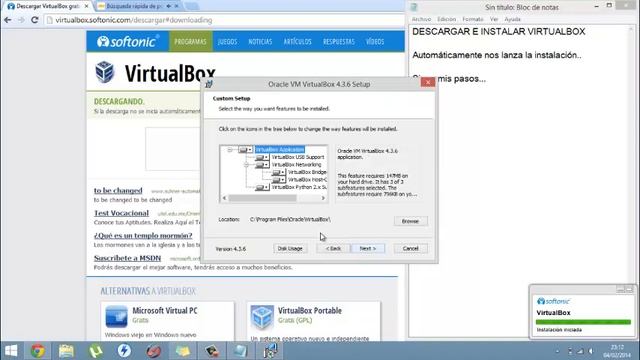
Task: Select VirtualBox Networking in feature tree
Action: [x=297, y=165]
